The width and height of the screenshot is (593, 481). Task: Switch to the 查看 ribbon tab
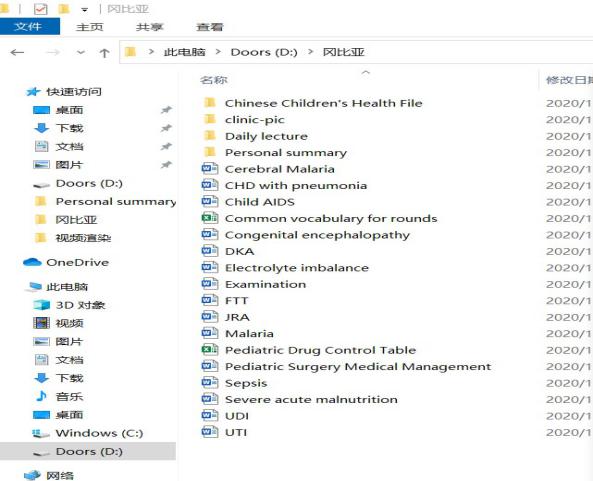(x=210, y=27)
